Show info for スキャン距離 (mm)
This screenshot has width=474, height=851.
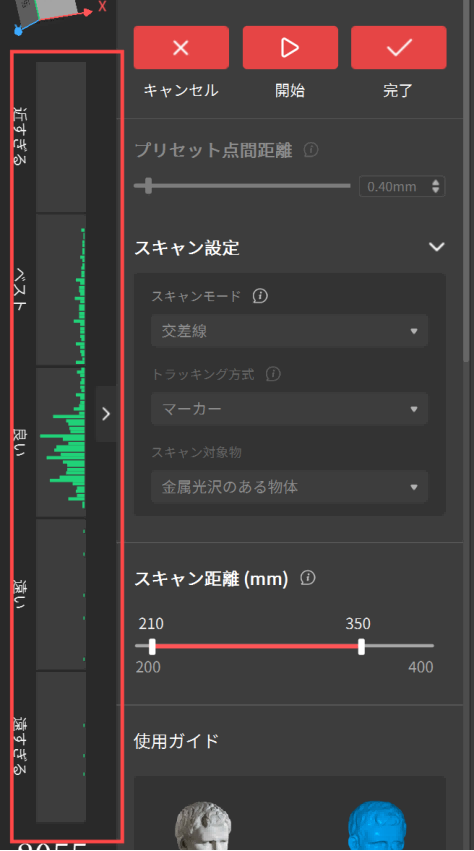[307, 578]
